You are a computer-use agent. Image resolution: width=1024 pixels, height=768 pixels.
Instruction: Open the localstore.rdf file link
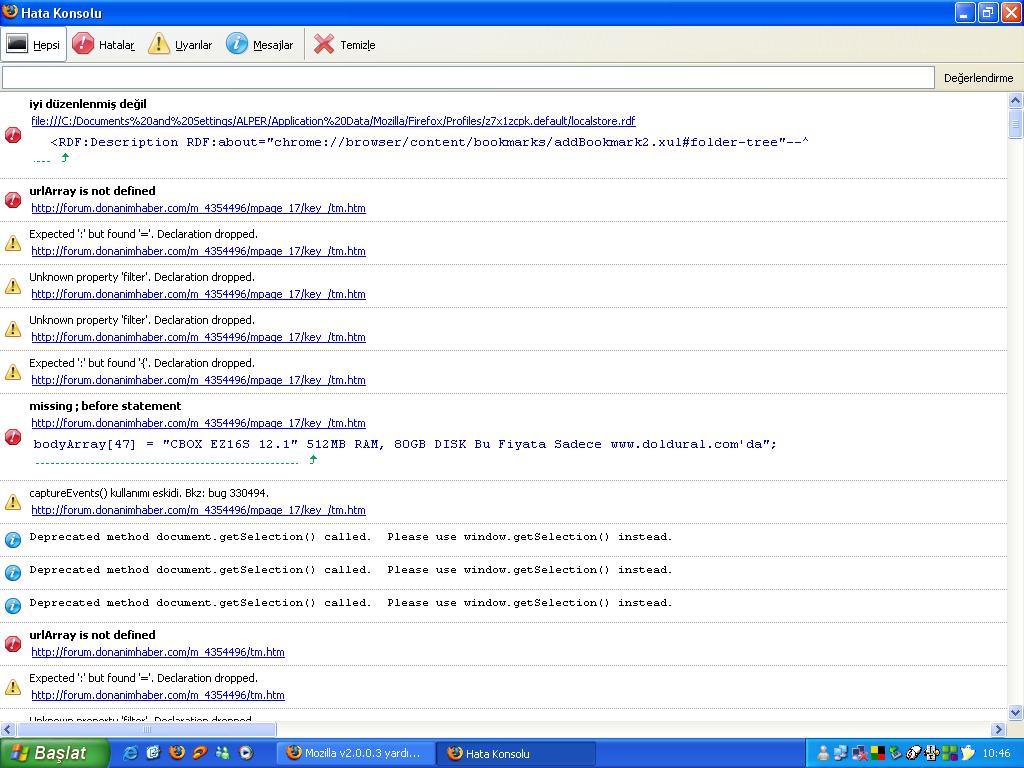point(332,121)
